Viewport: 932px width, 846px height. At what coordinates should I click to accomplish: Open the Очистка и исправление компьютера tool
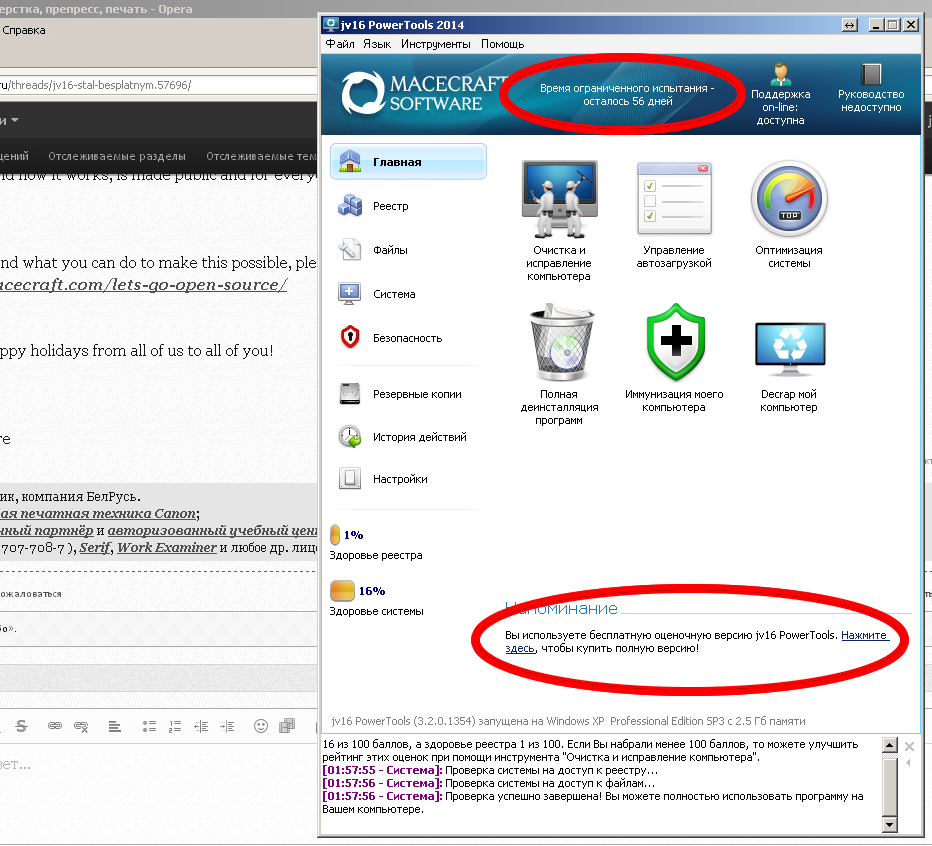(x=559, y=220)
